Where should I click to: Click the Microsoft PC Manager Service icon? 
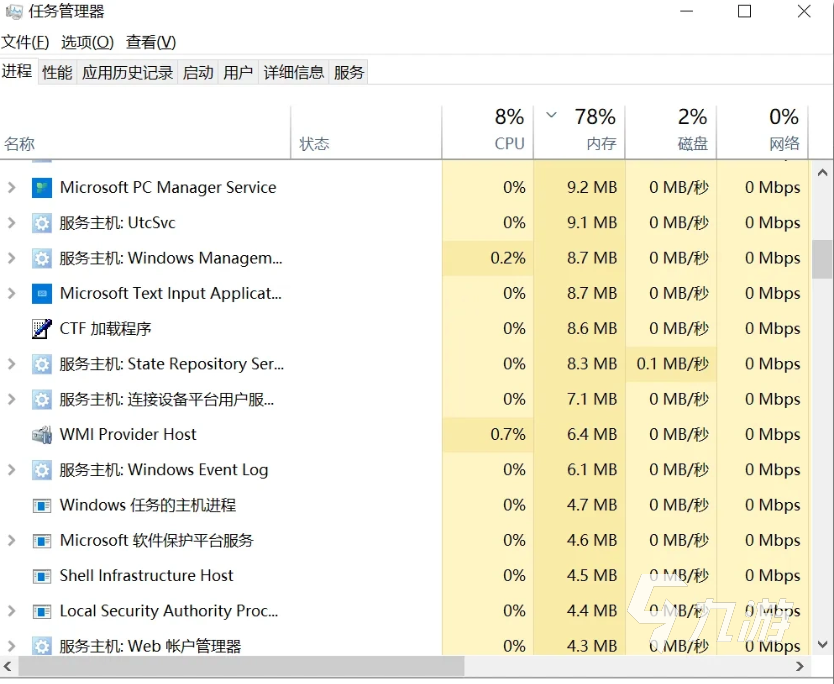click(41, 187)
